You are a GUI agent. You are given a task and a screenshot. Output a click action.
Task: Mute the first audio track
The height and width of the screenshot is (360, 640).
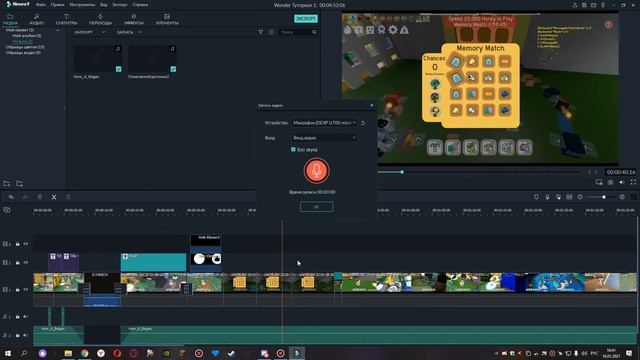pyautogui.click(x=26, y=316)
